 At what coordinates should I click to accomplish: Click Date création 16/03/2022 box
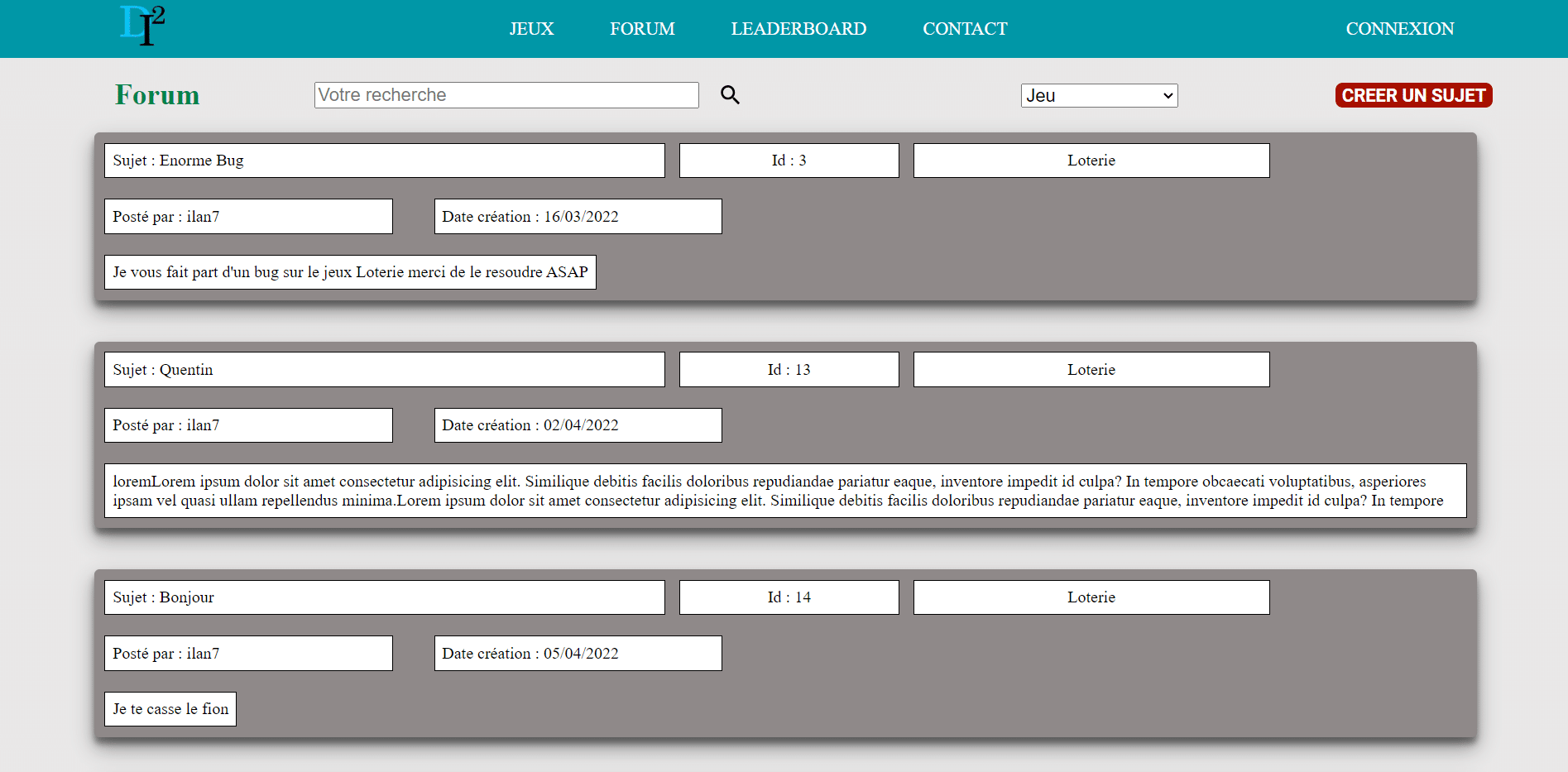pyautogui.click(x=578, y=216)
